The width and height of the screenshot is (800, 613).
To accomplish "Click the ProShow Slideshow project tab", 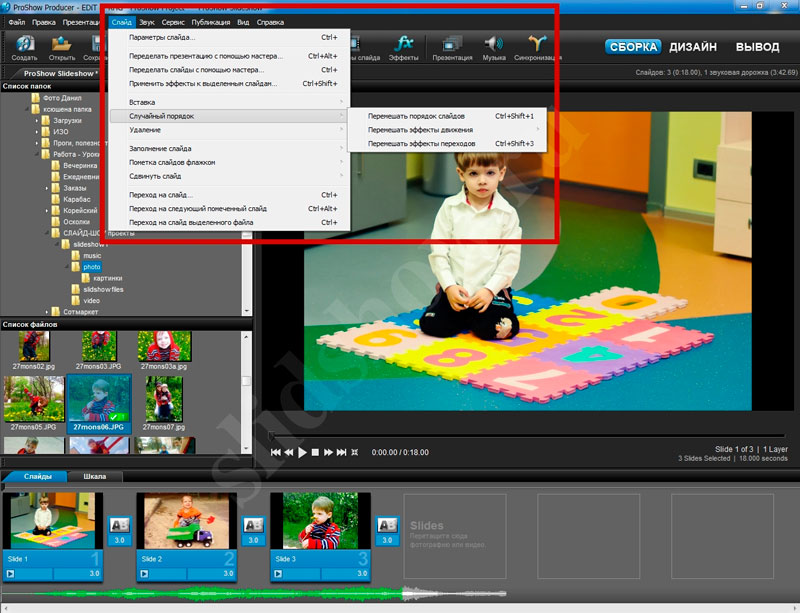I will point(60,73).
